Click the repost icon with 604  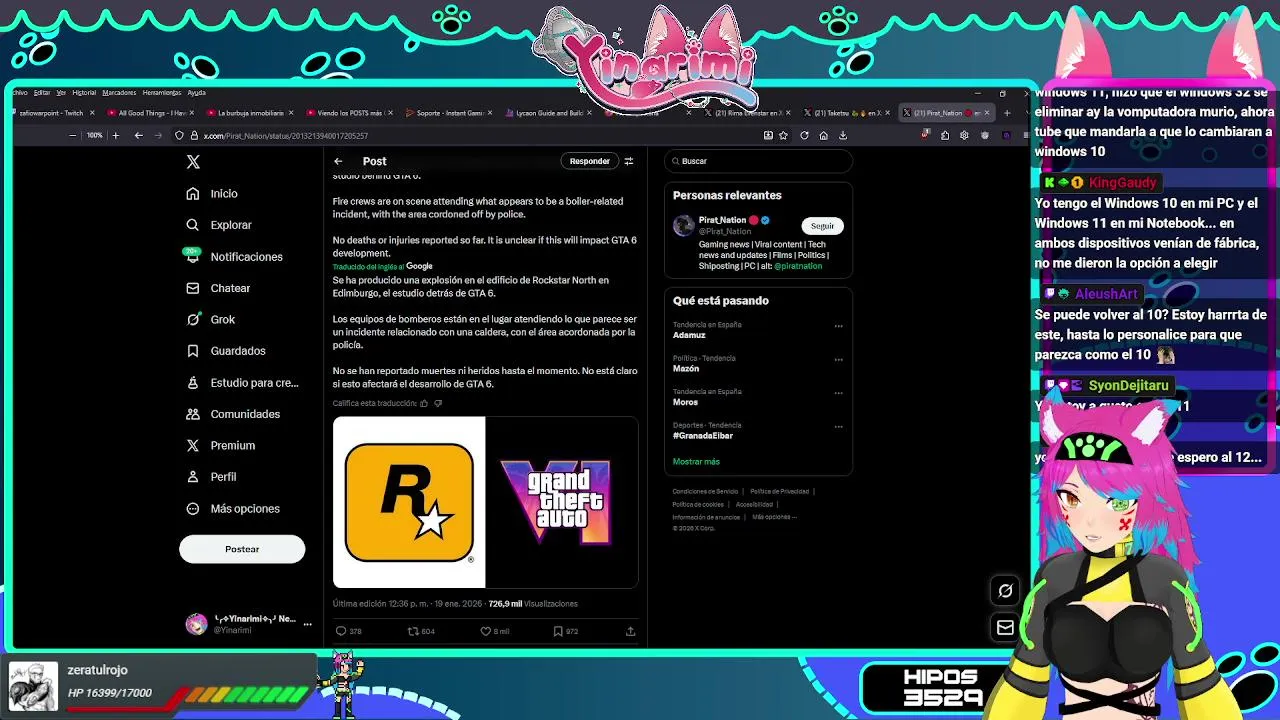(413, 631)
